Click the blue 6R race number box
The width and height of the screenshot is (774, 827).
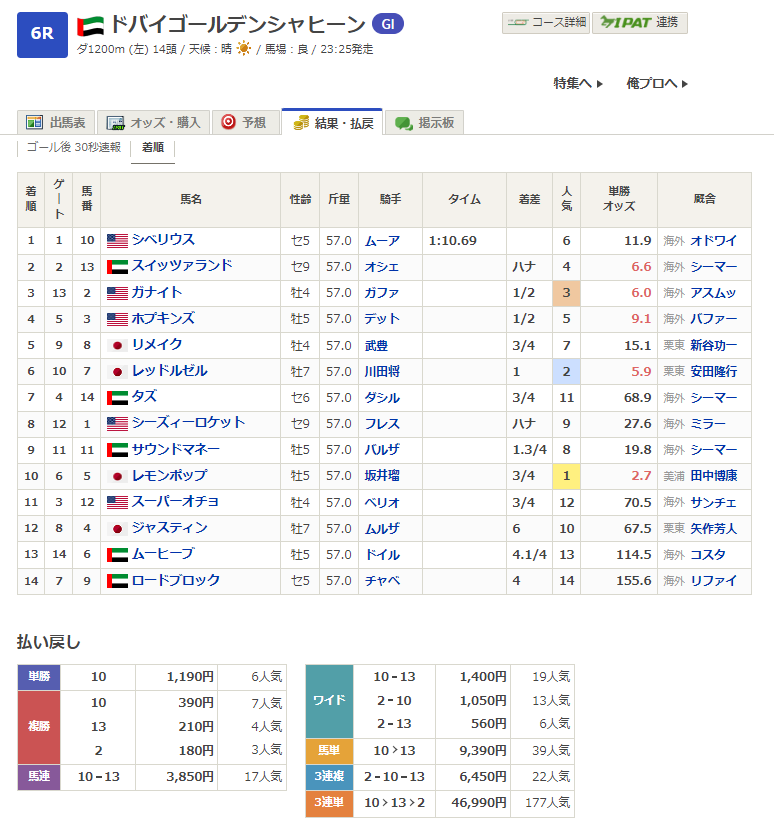(x=42, y=35)
